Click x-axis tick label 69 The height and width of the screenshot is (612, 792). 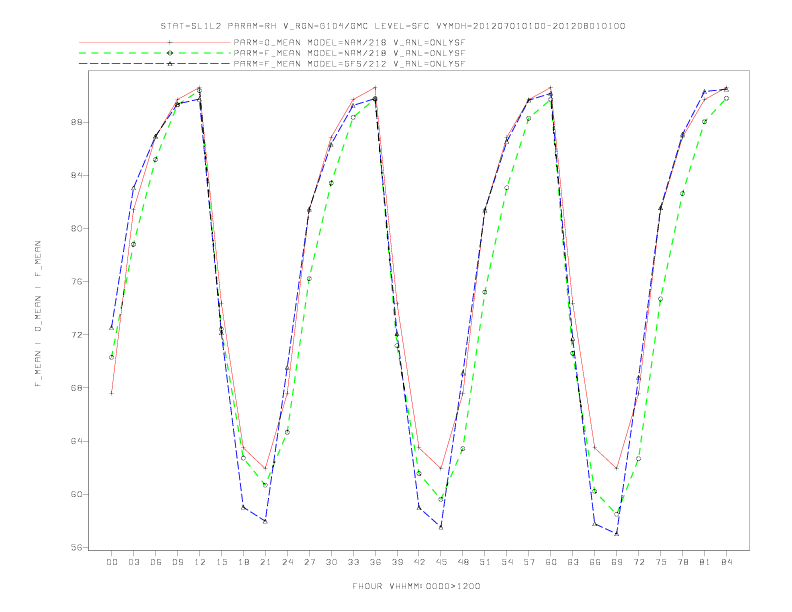point(617,562)
